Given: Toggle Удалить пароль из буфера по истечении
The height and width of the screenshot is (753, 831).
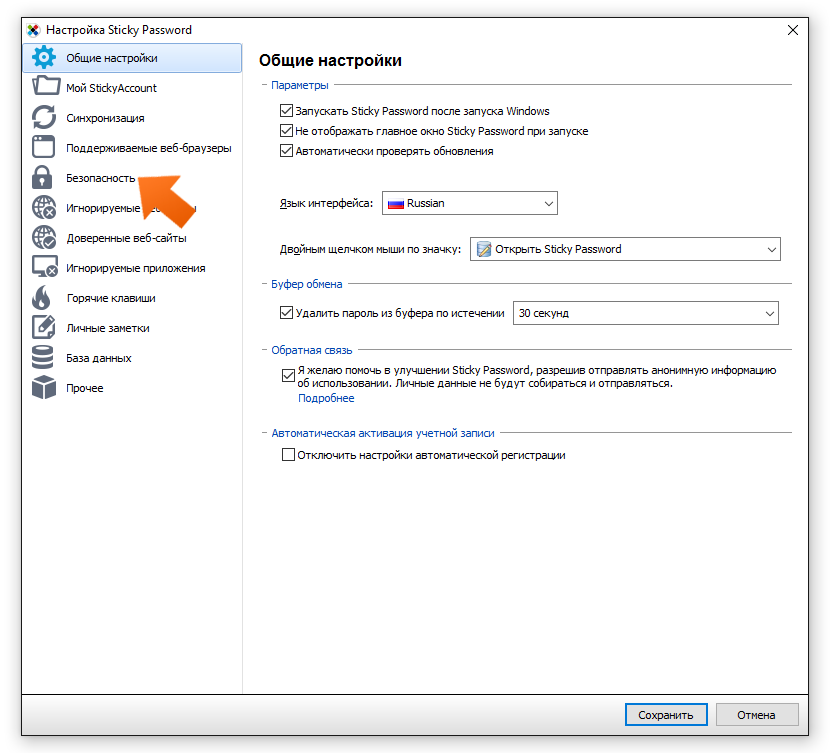Looking at the screenshot, I should (286, 313).
